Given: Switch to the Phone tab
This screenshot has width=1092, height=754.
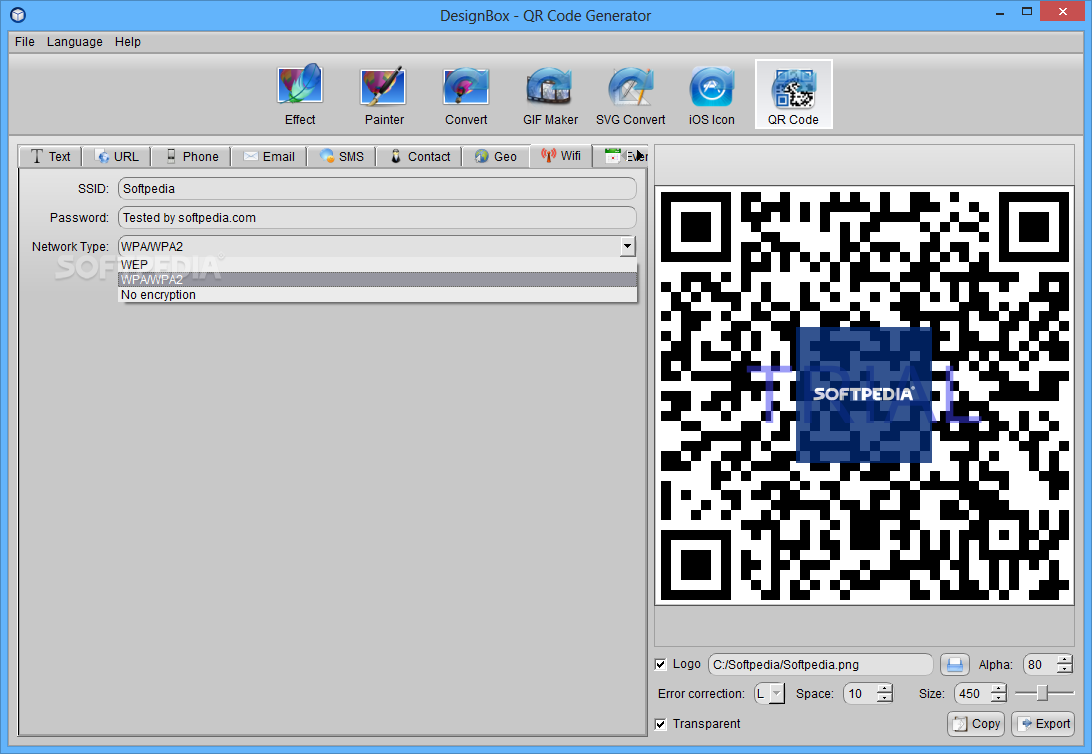Looking at the screenshot, I should pyautogui.click(x=192, y=157).
